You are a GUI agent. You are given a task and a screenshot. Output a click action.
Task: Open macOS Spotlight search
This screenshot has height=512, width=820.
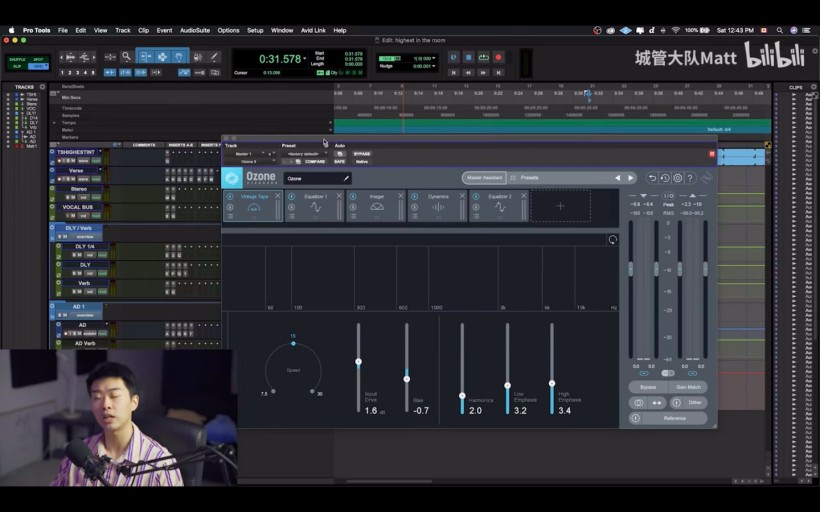tap(780, 30)
